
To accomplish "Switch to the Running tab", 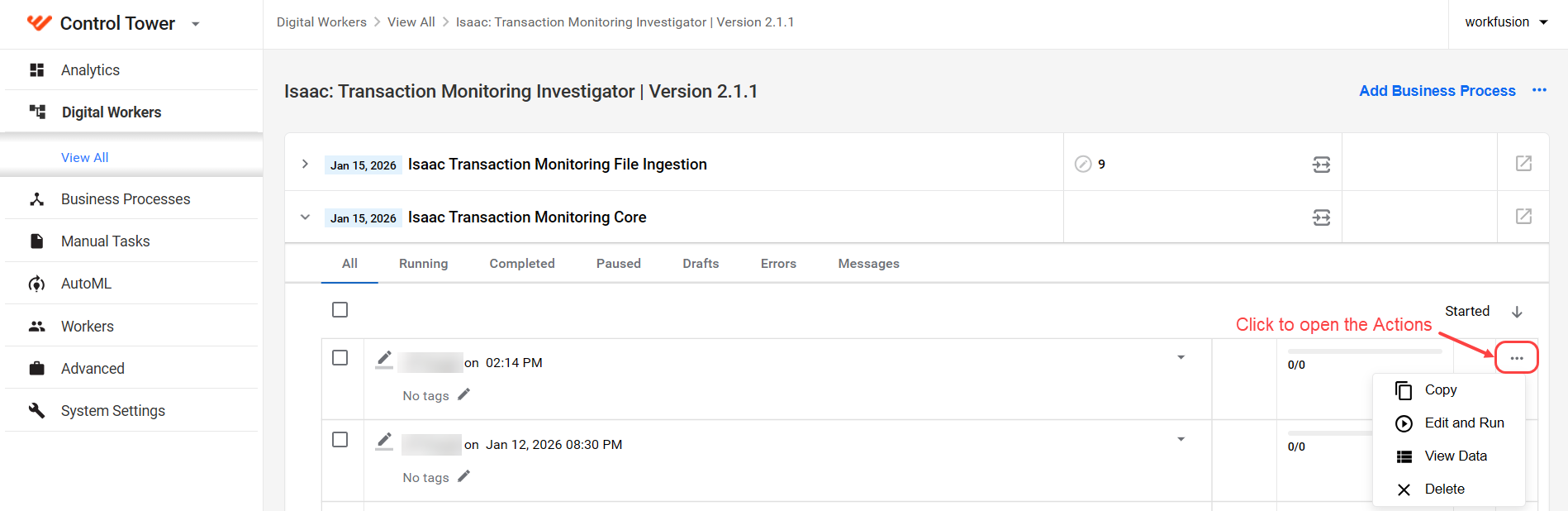I will tap(424, 264).
